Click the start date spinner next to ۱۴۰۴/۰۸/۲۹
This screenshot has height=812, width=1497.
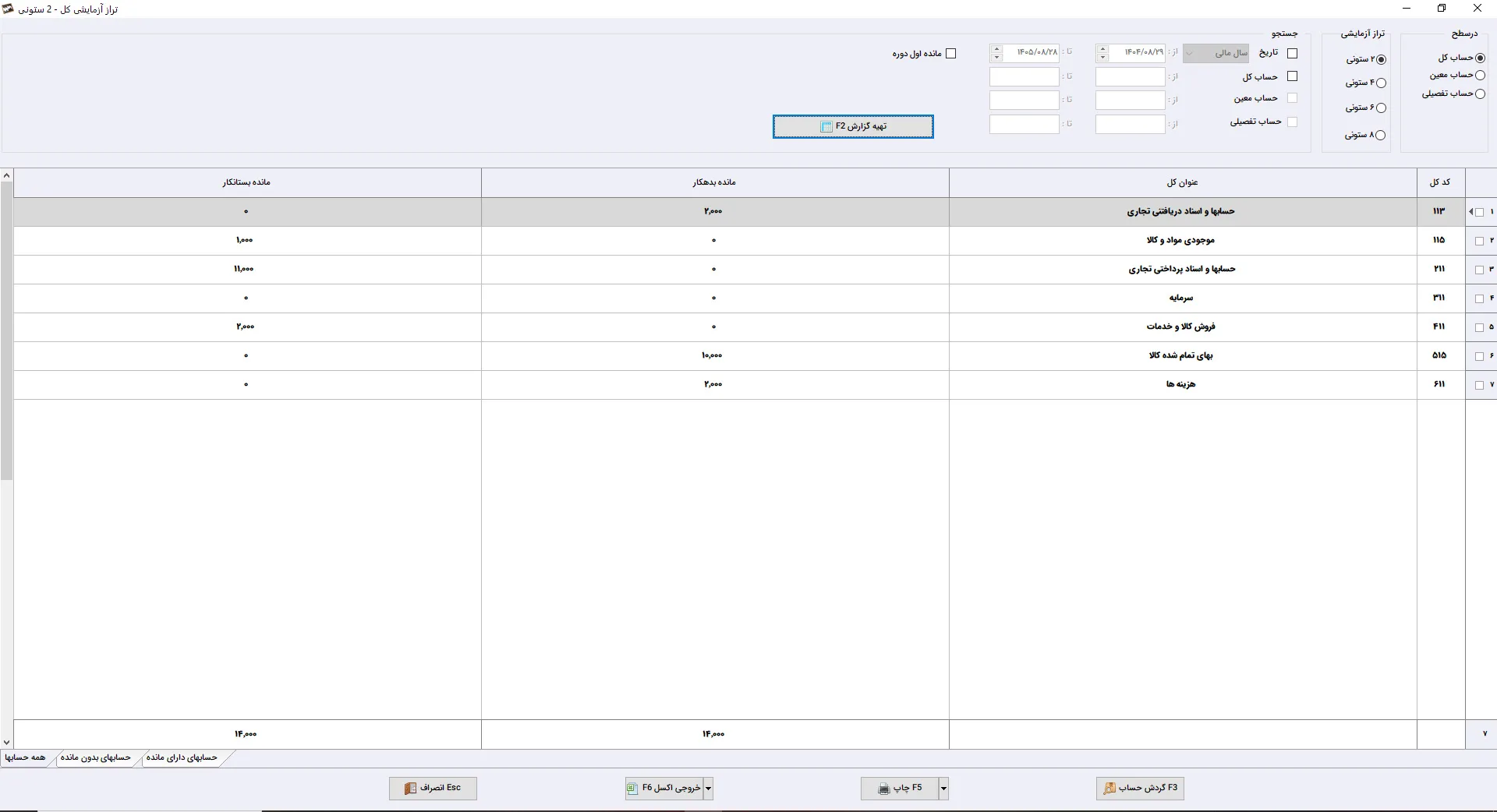click(1102, 53)
